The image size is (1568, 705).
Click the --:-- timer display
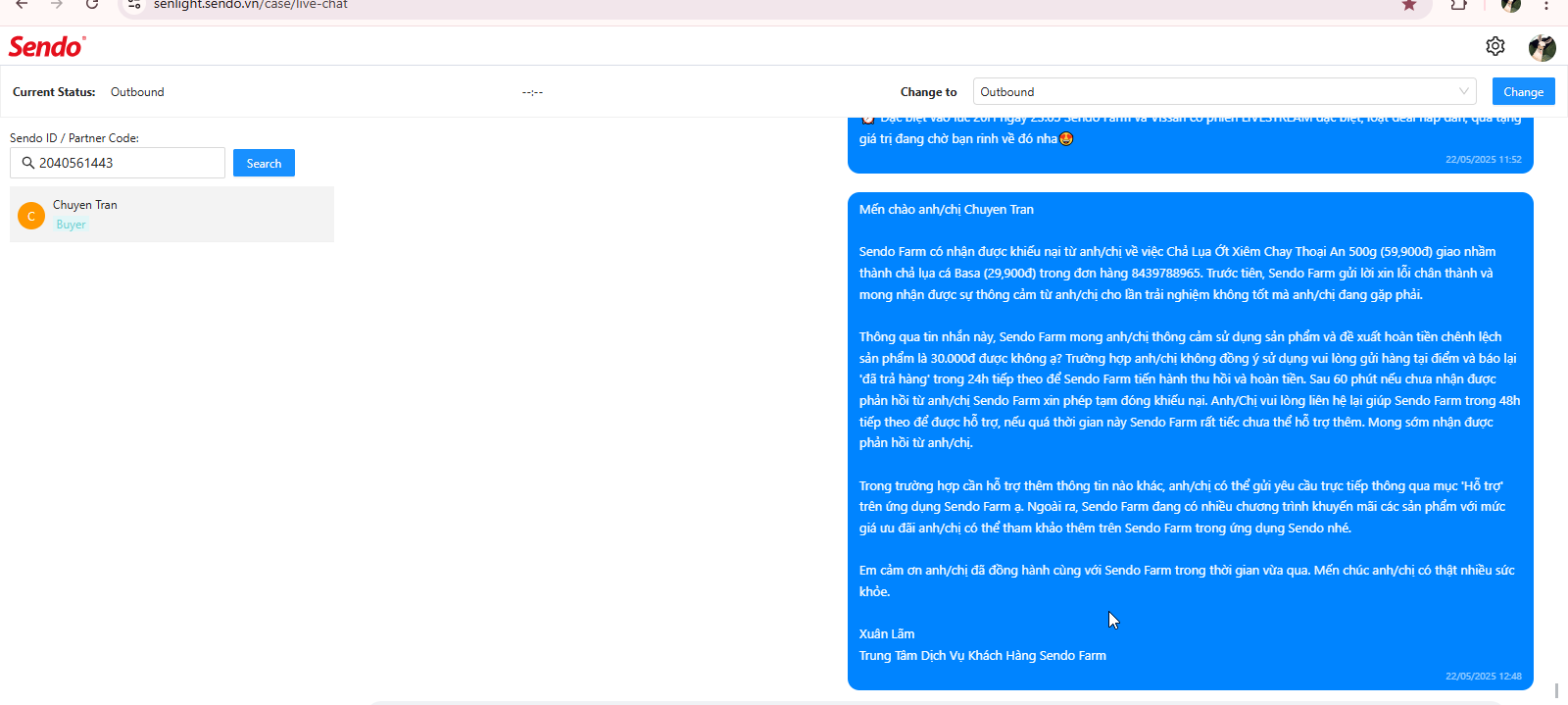point(532,92)
